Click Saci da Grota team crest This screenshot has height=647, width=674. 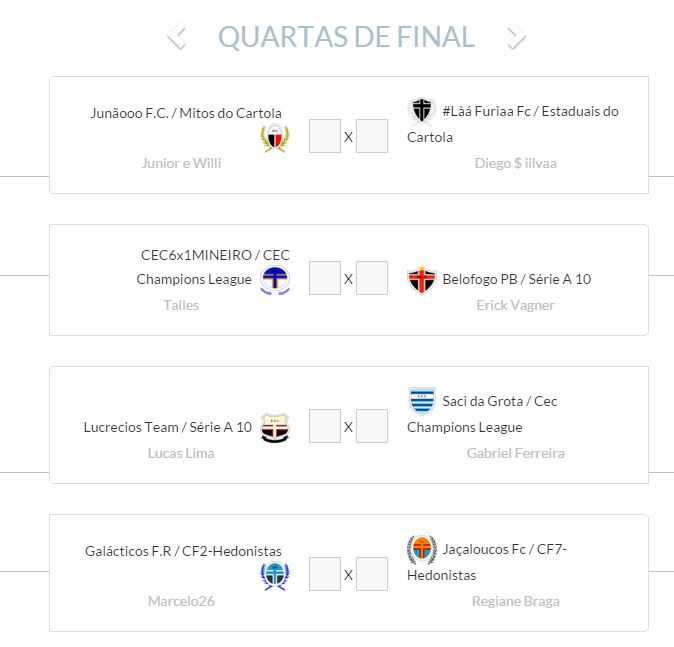(422, 401)
